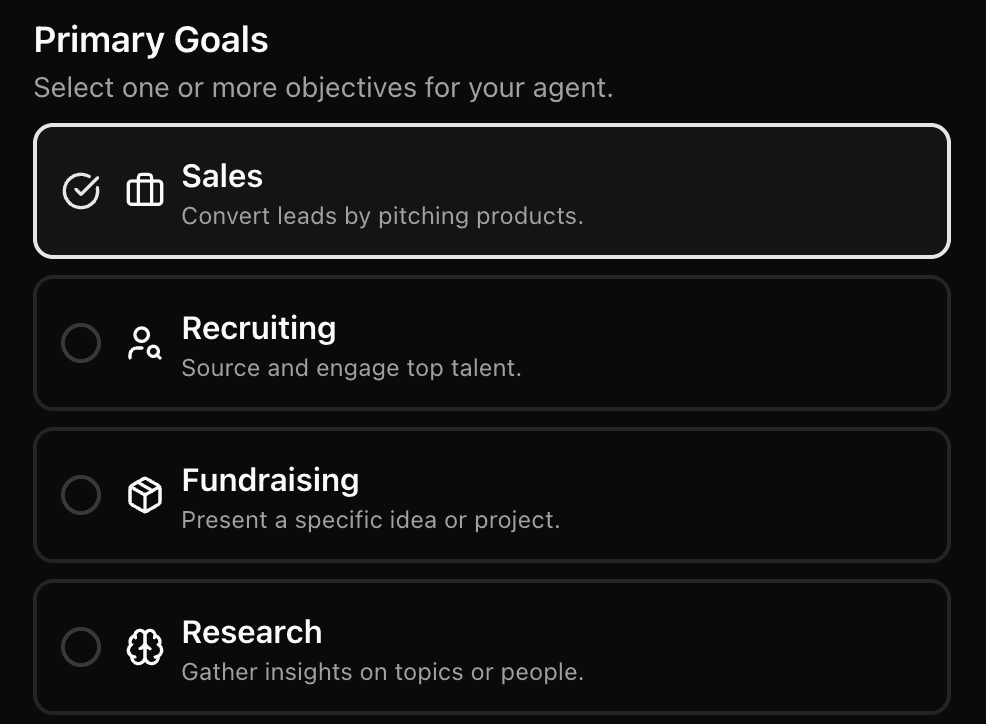Click "Present a specific idea or project" text
This screenshot has width=986, height=724.
pos(370,520)
